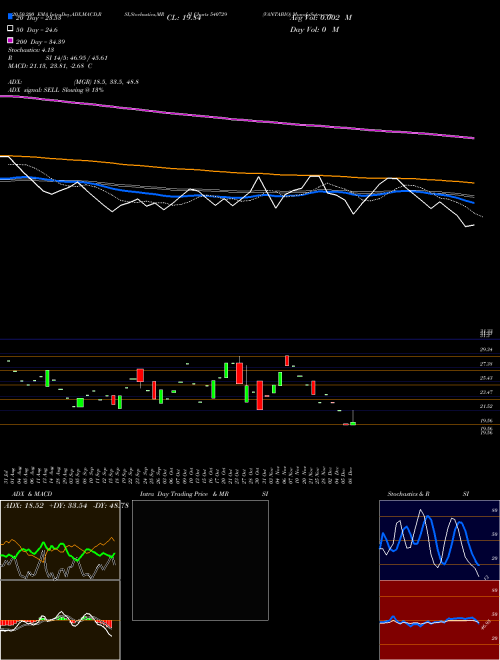Open the ADX & MACD panel title

[32, 494]
